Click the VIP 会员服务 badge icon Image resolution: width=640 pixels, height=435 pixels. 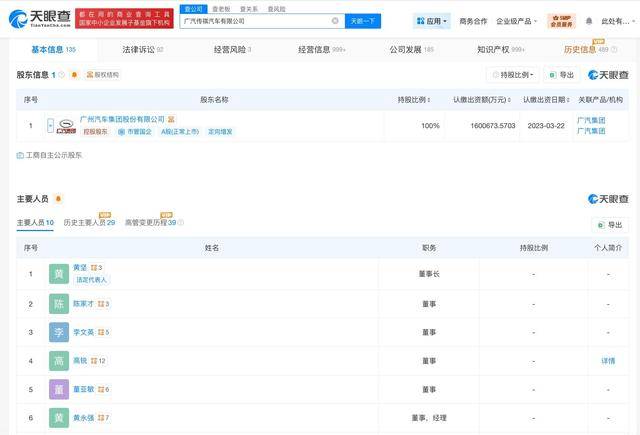coord(561,20)
